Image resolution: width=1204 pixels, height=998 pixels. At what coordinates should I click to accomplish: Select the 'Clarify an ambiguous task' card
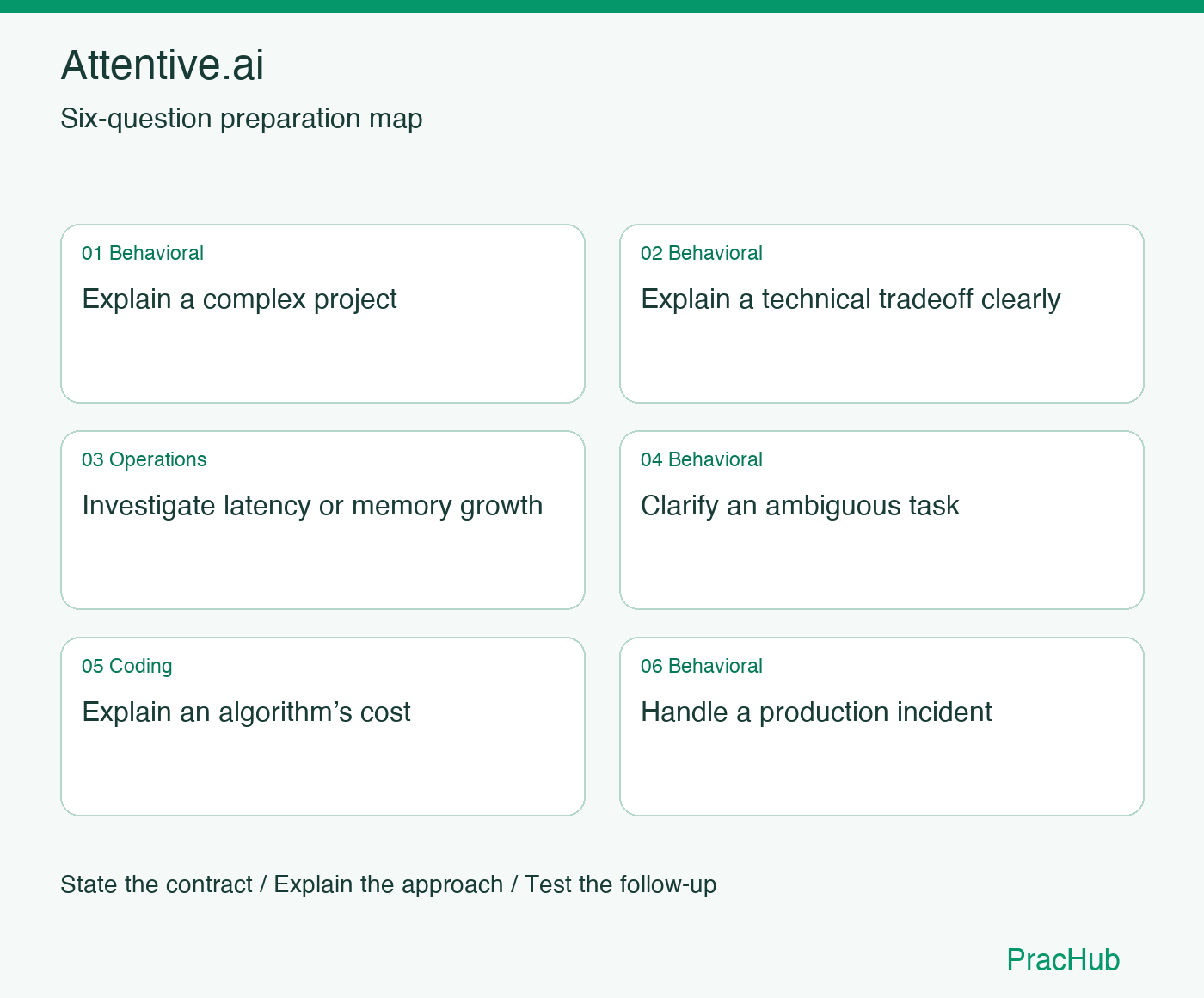pyautogui.click(x=881, y=521)
